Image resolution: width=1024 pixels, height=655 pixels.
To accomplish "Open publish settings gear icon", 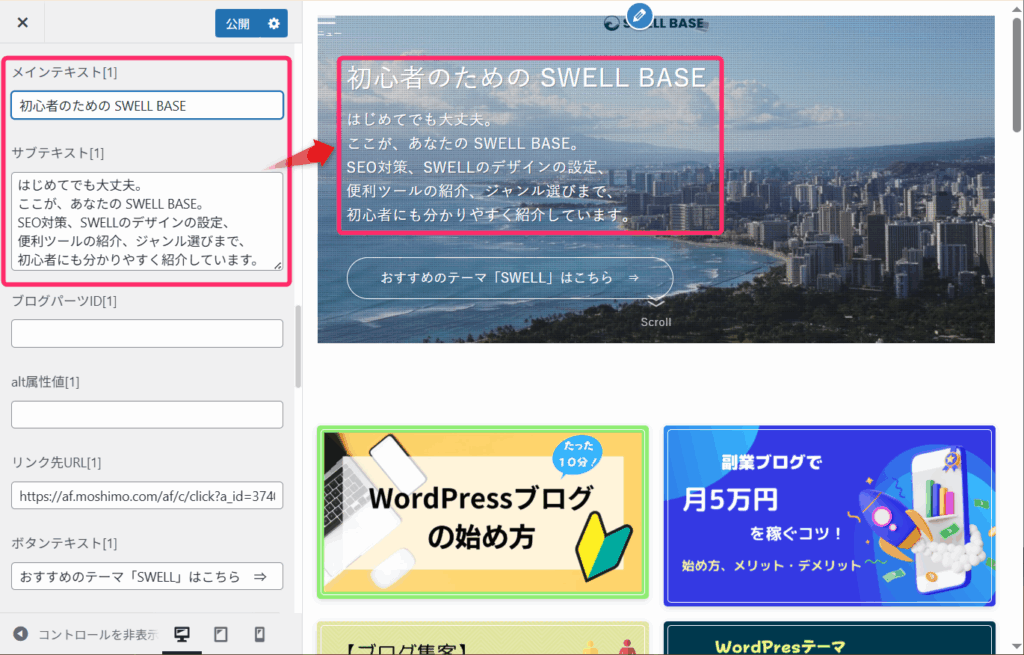I will (x=274, y=24).
